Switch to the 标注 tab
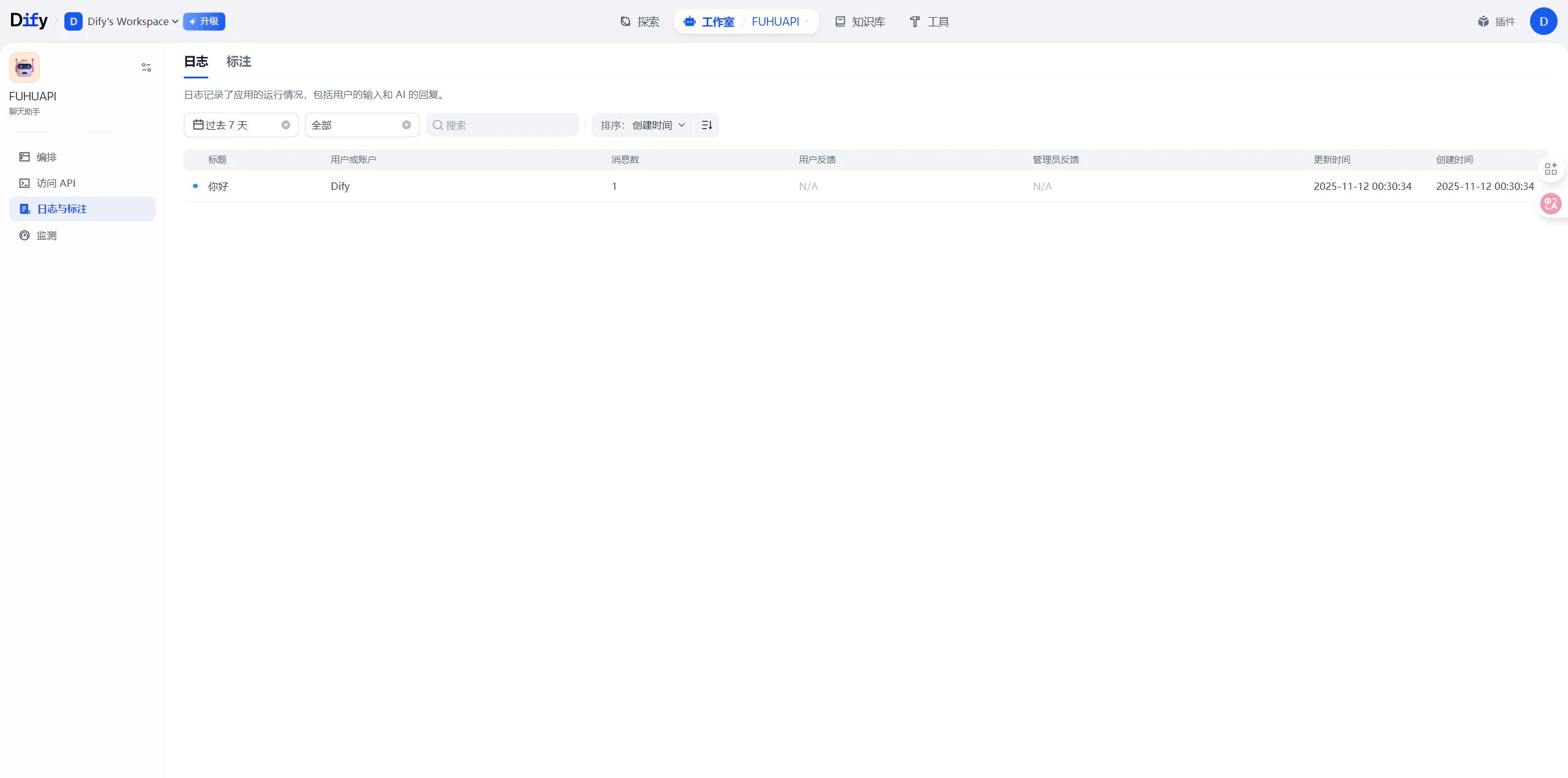Screen dimensions: 1568x778 [x=239, y=61]
